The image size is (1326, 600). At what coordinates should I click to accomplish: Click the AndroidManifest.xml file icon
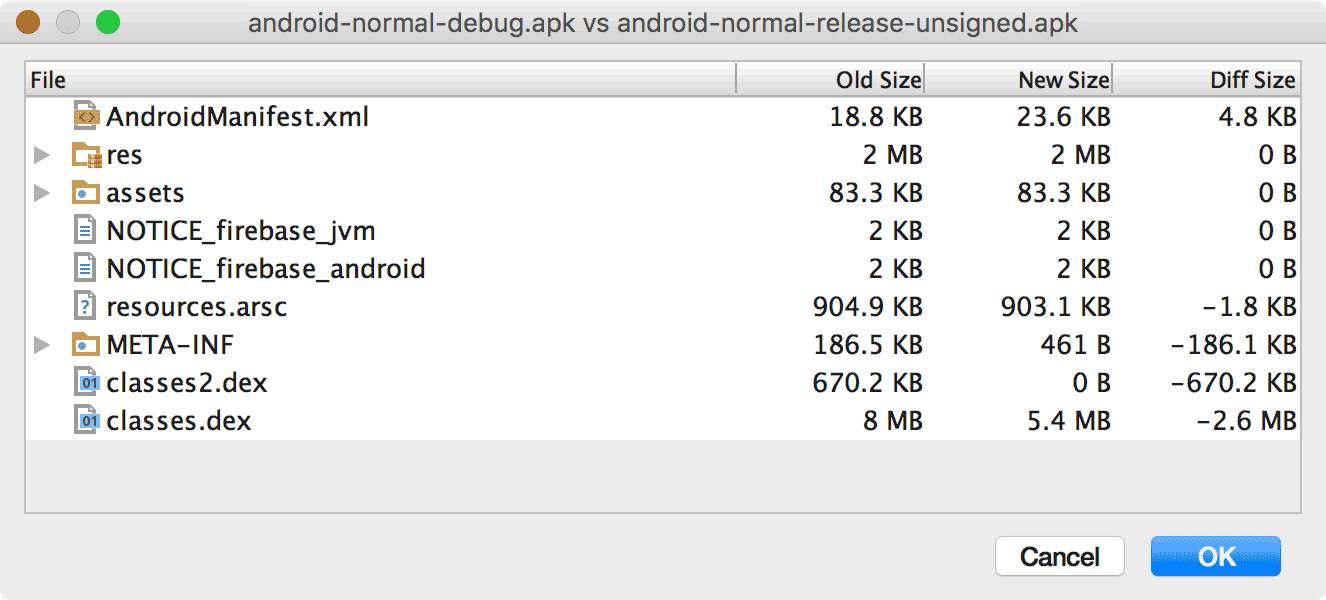coord(85,116)
